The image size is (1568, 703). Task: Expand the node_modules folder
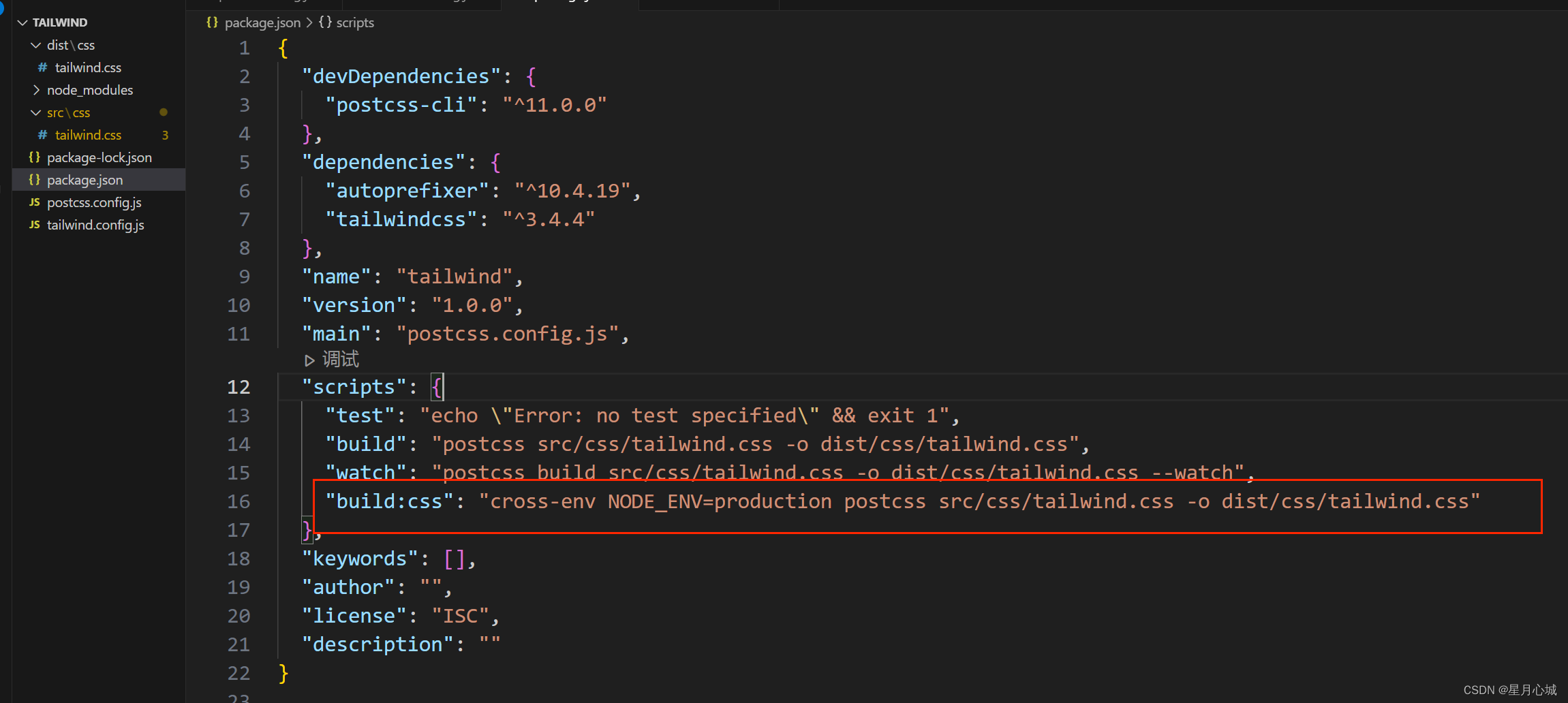point(37,89)
